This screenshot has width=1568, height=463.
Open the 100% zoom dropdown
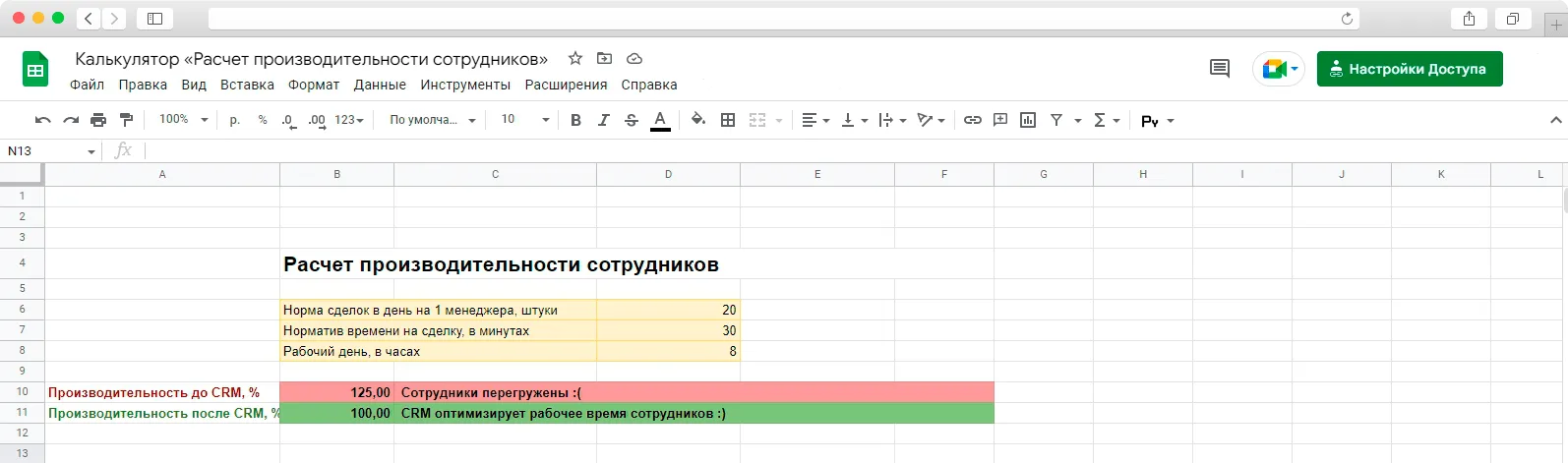pyautogui.click(x=184, y=120)
